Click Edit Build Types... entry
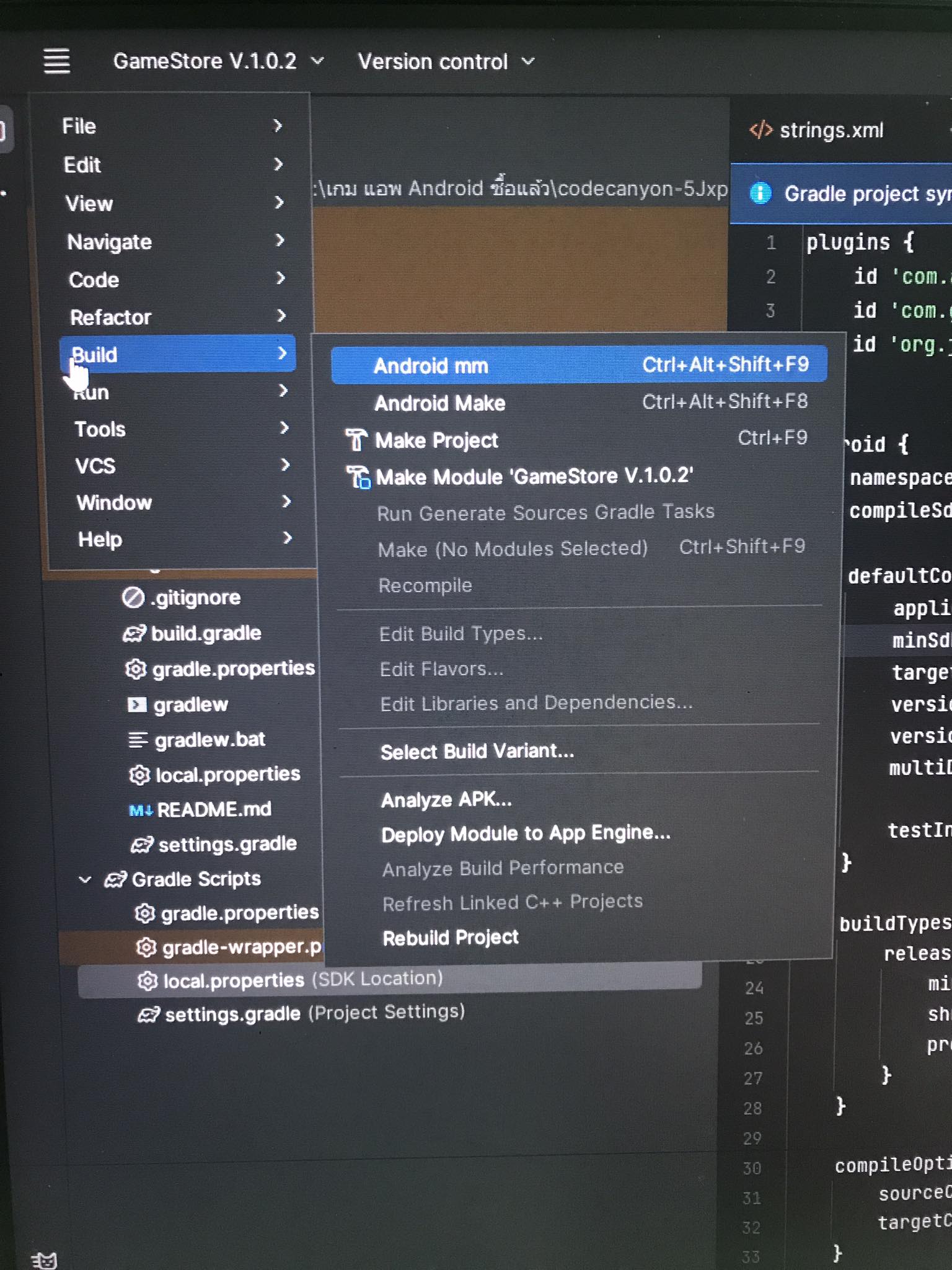952x1270 pixels. click(580, 633)
